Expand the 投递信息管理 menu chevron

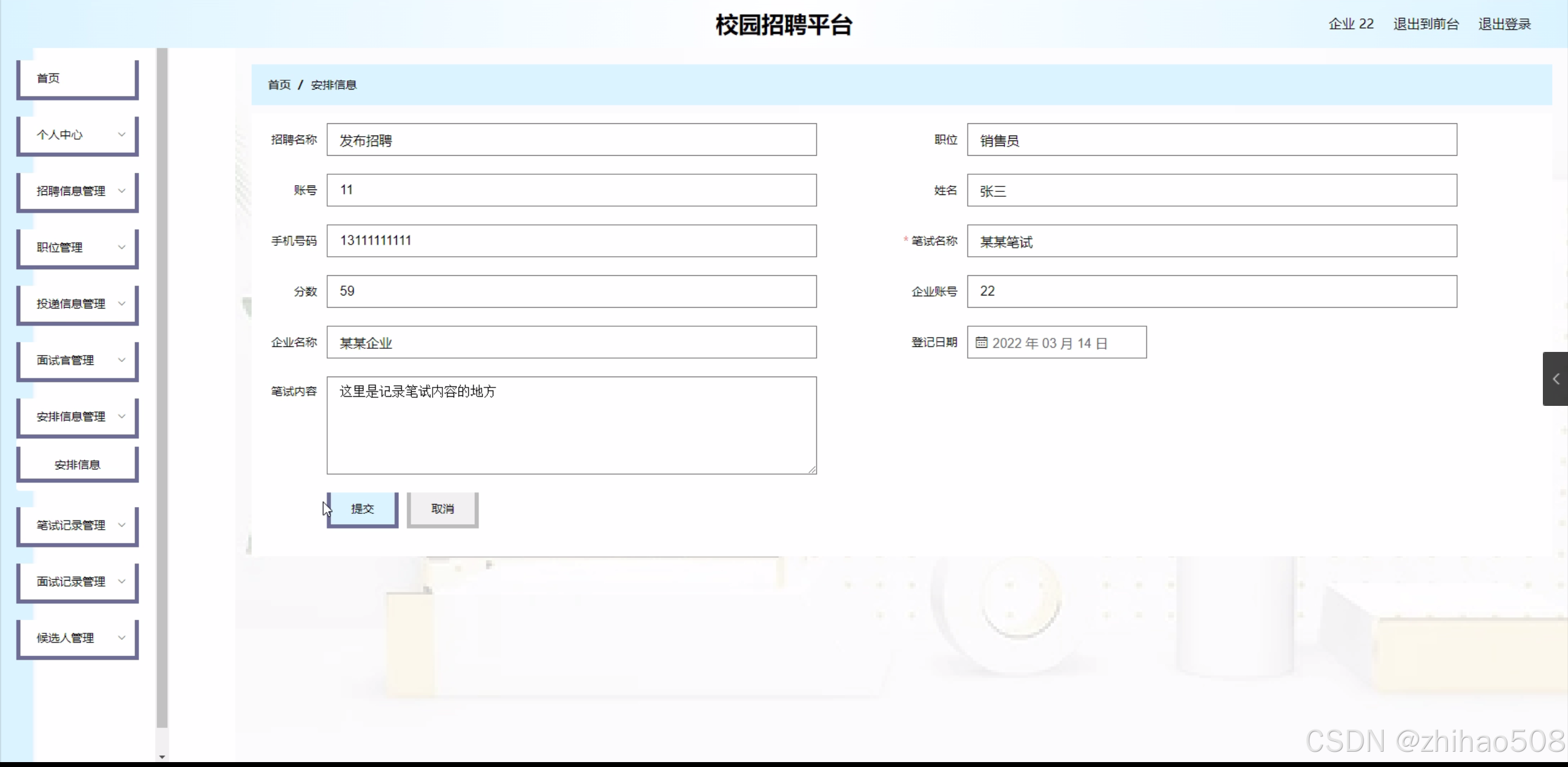(x=121, y=304)
